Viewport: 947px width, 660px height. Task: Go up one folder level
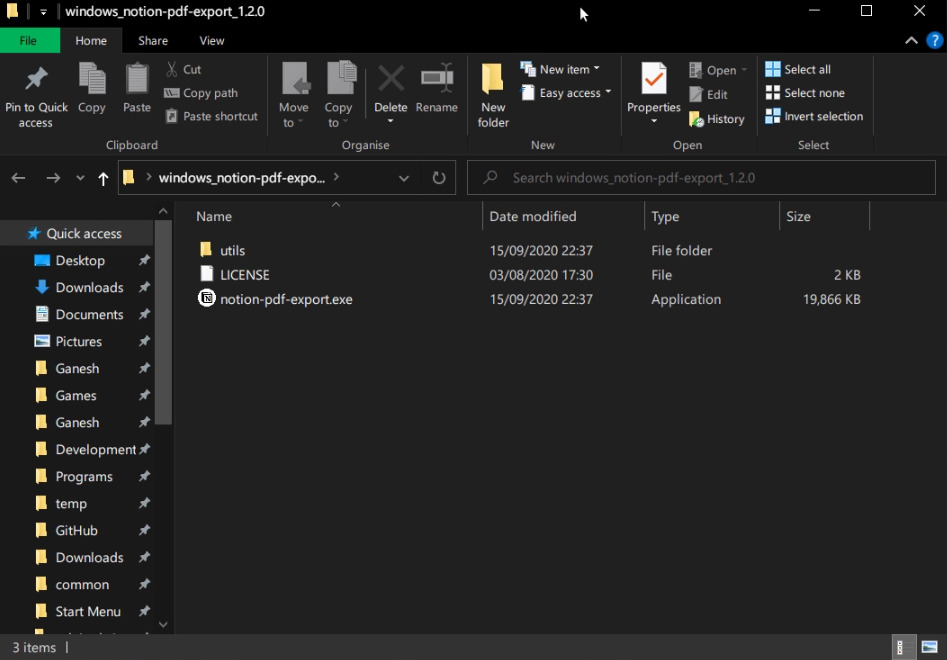(103, 178)
